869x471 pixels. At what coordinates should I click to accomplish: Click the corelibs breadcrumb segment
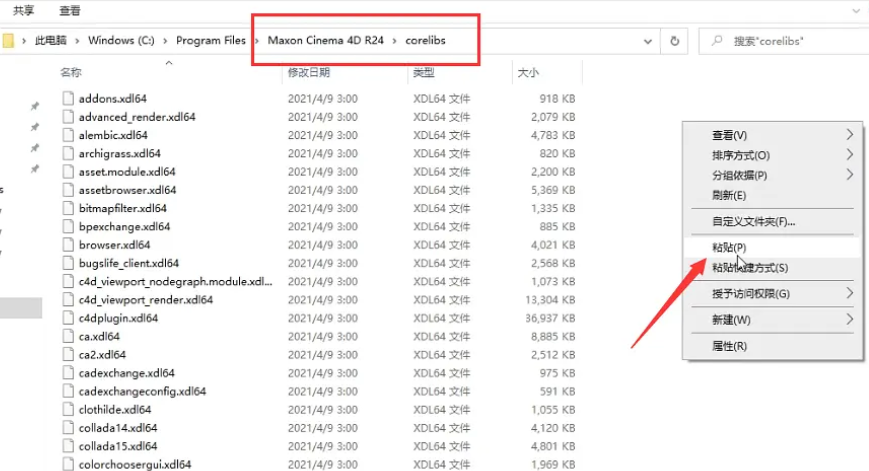426,40
